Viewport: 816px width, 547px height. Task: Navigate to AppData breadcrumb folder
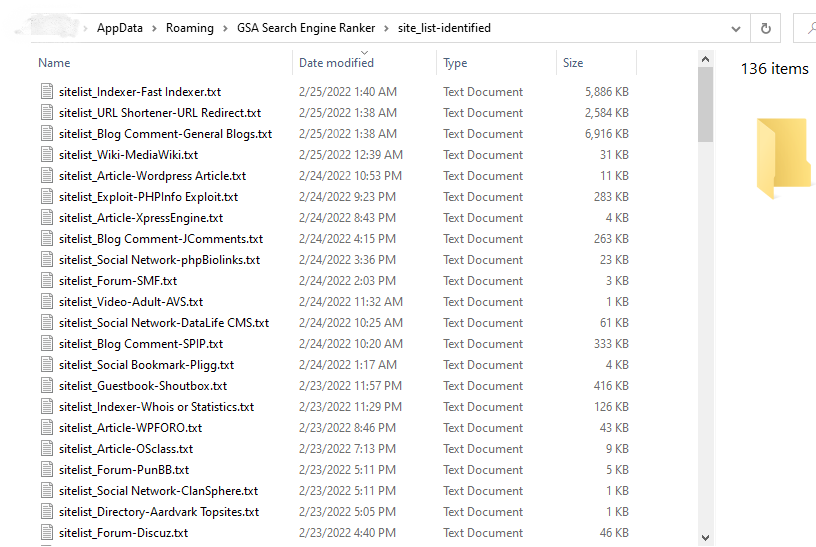coord(120,28)
